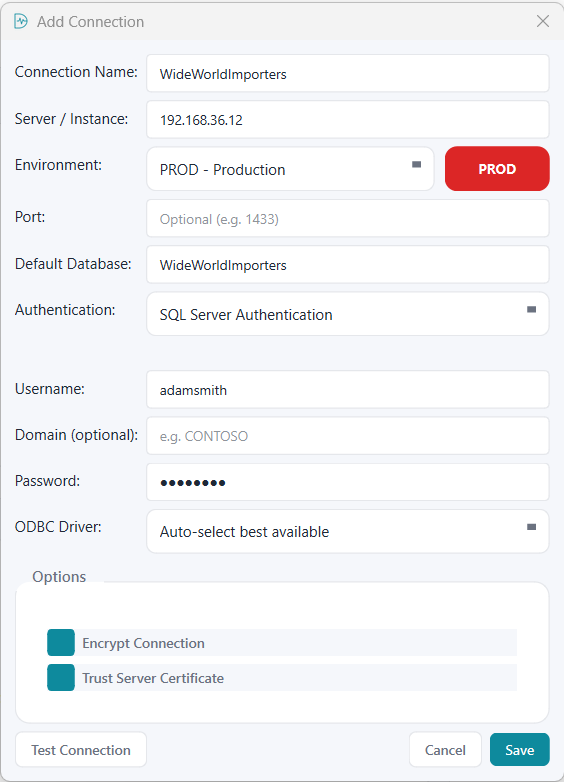This screenshot has width=564, height=782.
Task: Click the Default Database label
Action: coord(73,264)
